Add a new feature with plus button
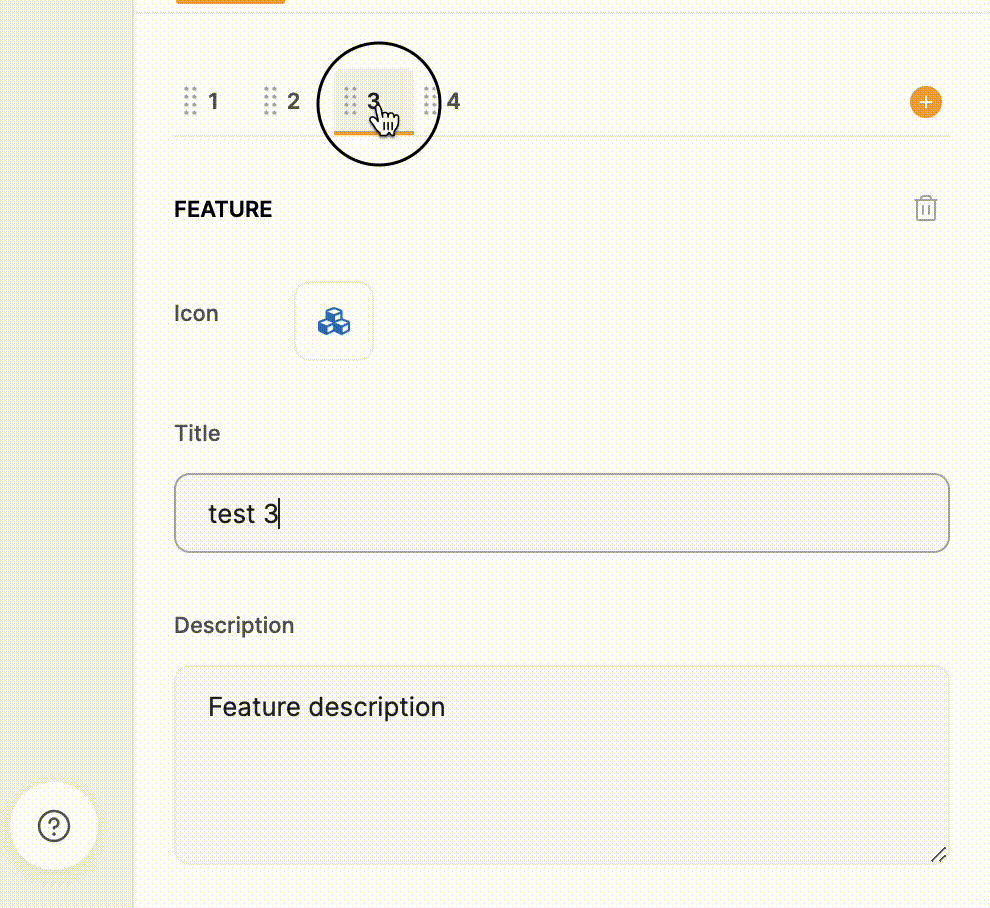The image size is (990, 908). pyautogui.click(x=926, y=102)
